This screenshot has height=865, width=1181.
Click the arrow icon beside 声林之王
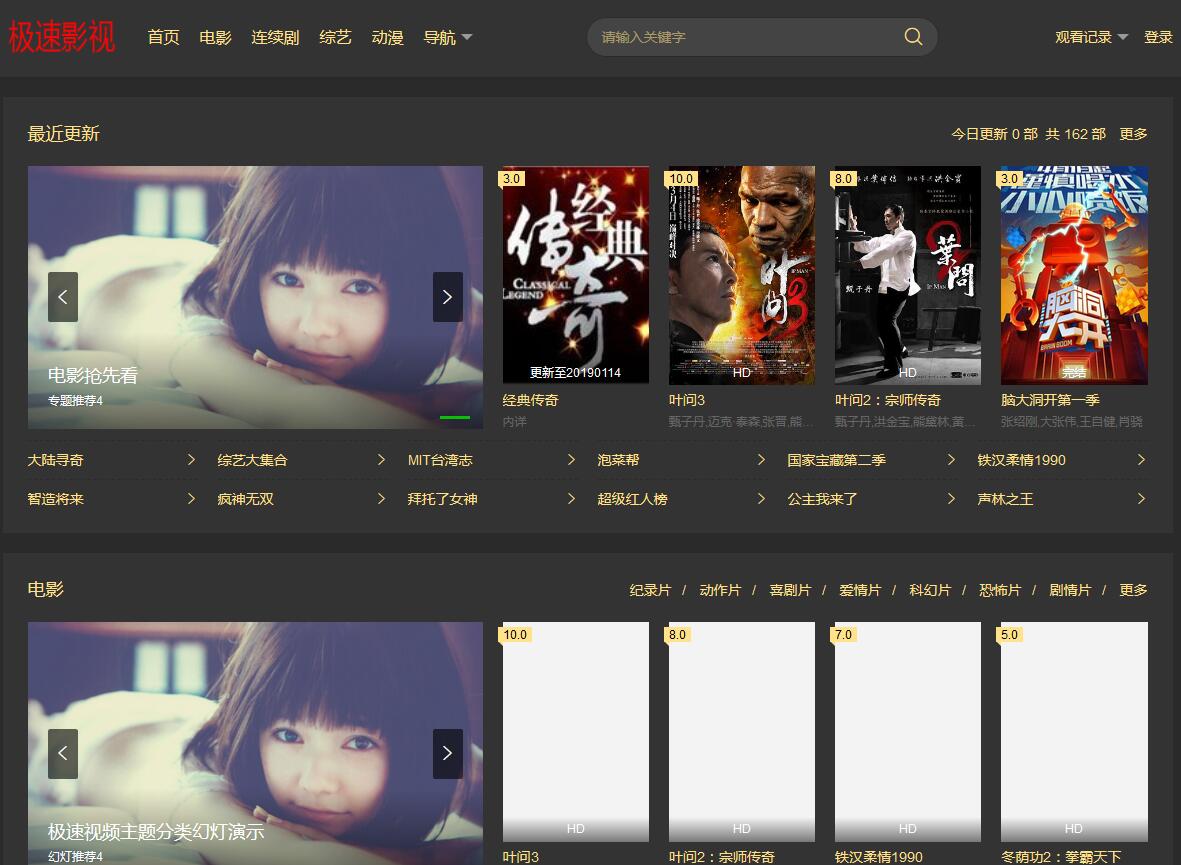pyautogui.click(x=1141, y=499)
